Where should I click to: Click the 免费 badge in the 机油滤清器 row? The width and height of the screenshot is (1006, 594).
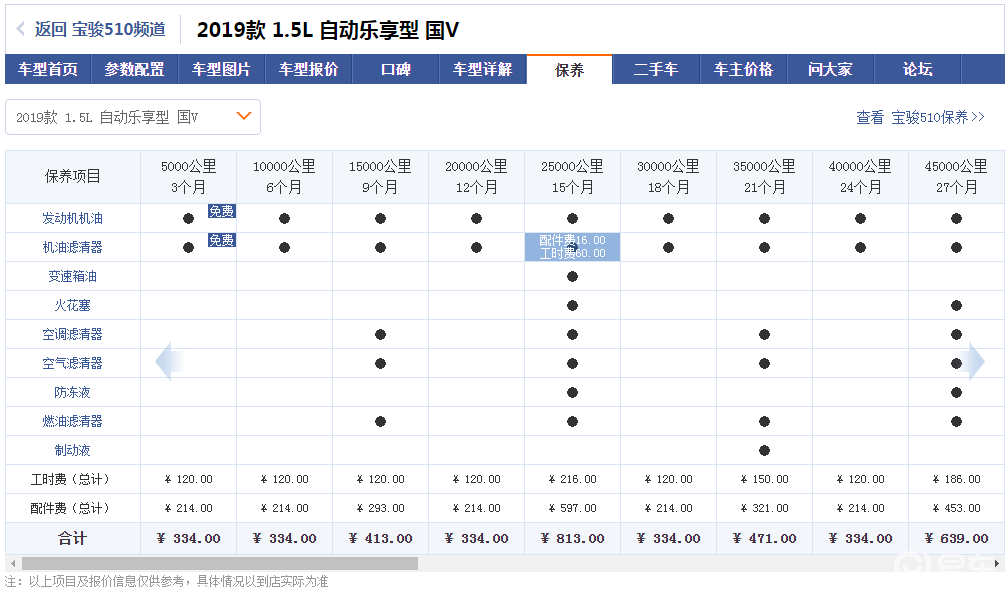click(221, 240)
